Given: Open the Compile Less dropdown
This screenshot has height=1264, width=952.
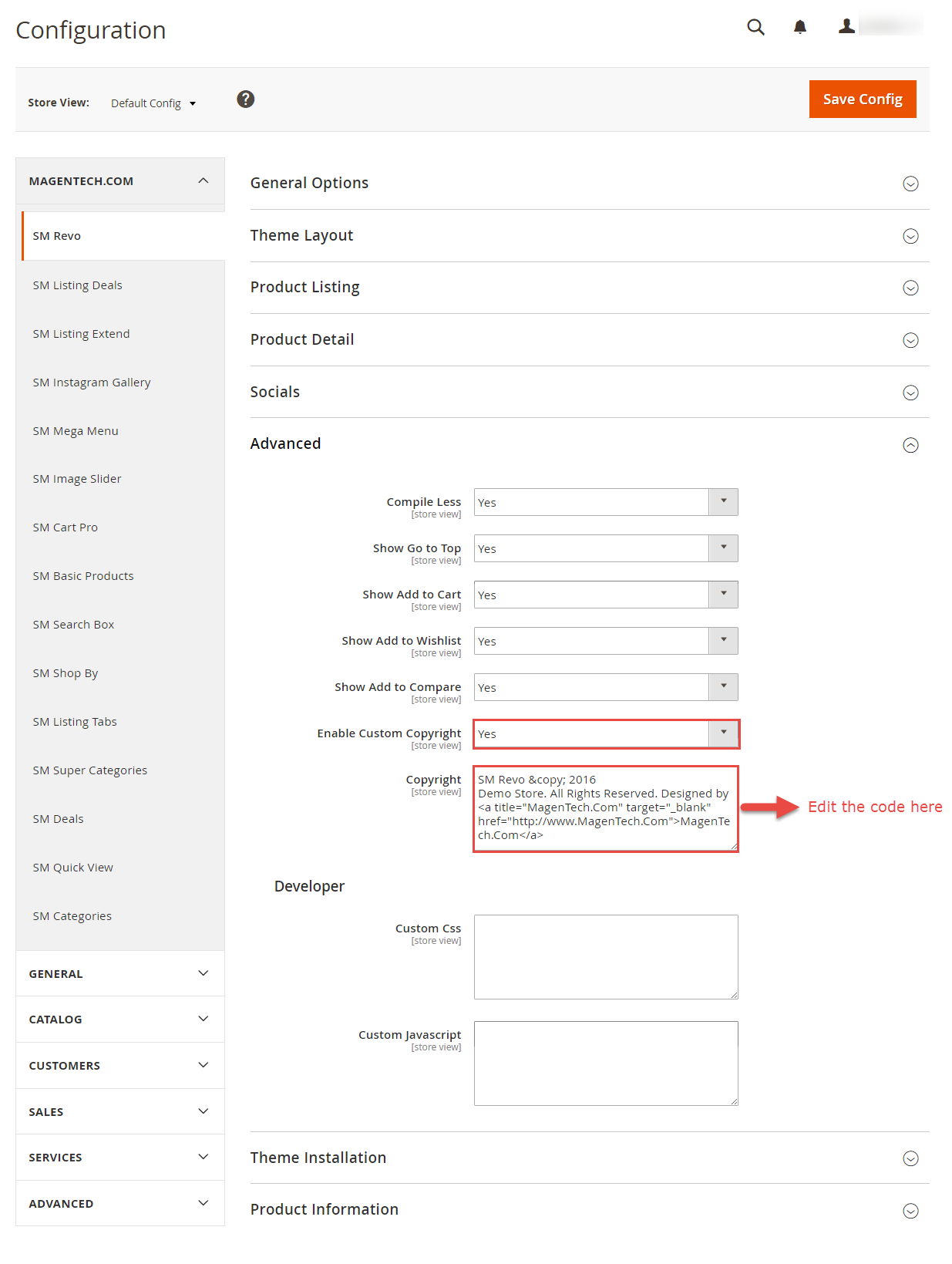Looking at the screenshot, I should [606, 502].
